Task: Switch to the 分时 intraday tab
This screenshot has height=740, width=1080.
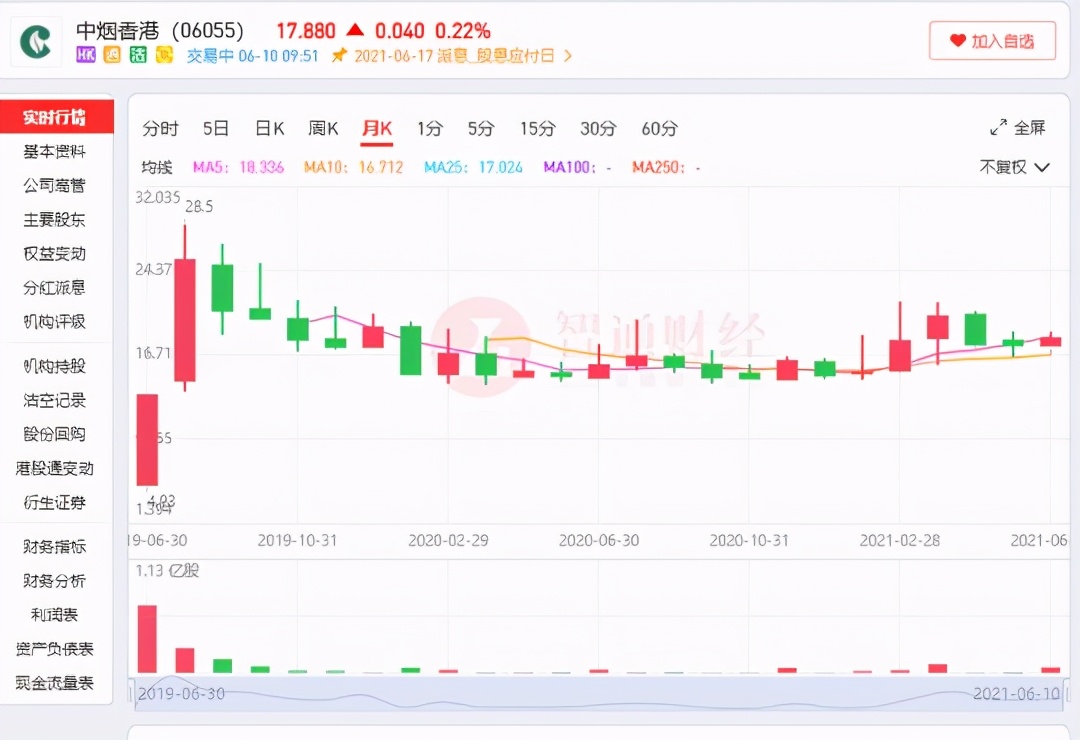Action: [x=162, y=128]
